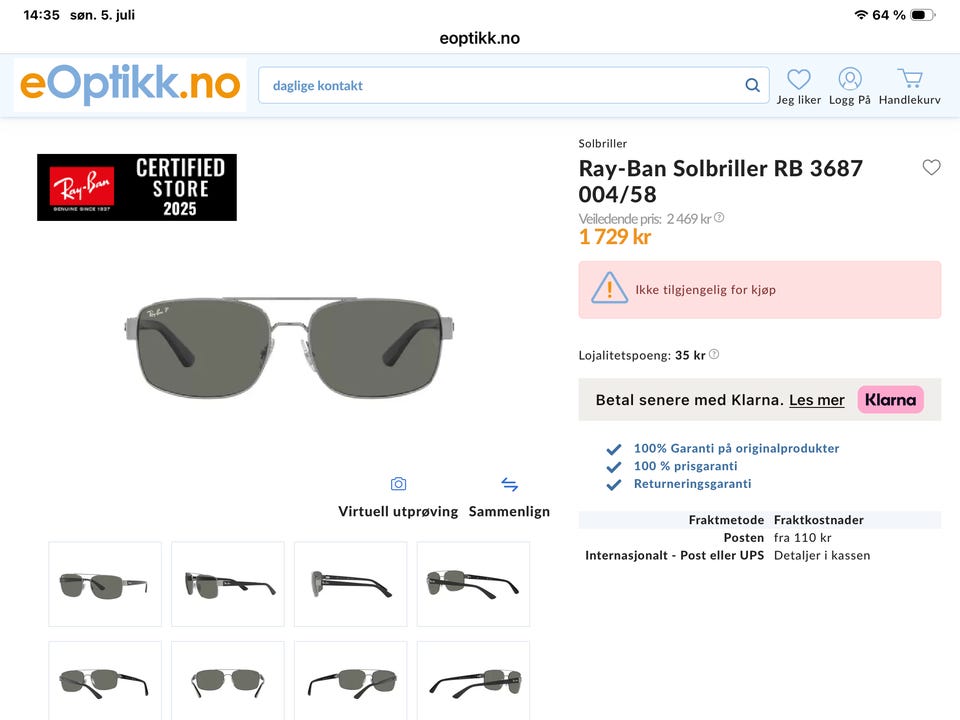This screenshot has height=720, width=960.
Task: Click the Sammenlign compare arrows icon
Action: (x=509, y=484)
